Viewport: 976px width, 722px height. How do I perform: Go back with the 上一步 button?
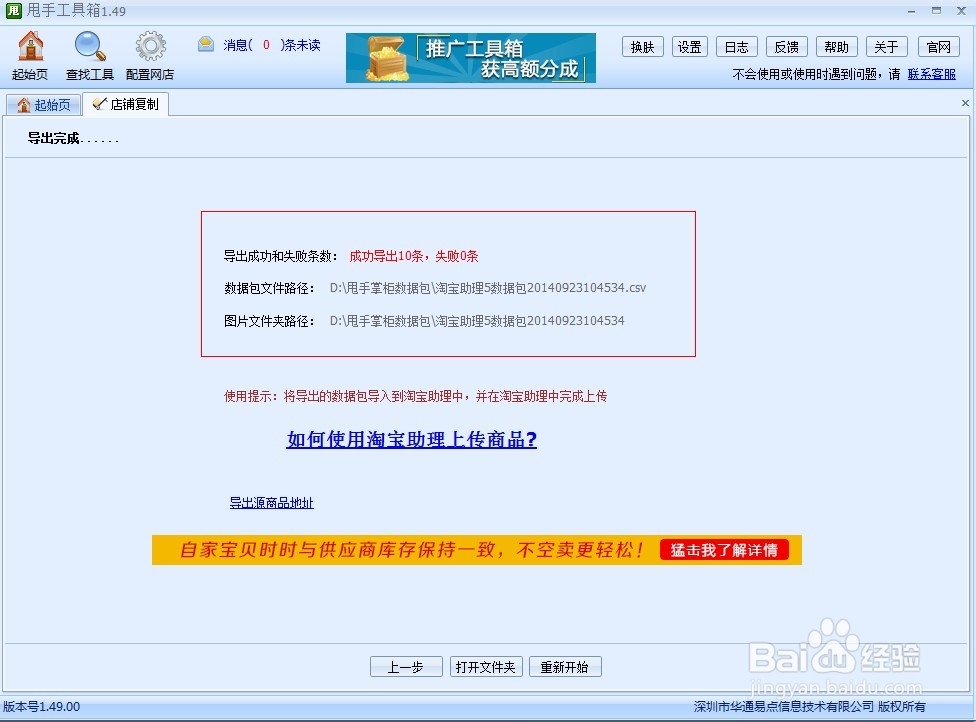click(406, 667)
